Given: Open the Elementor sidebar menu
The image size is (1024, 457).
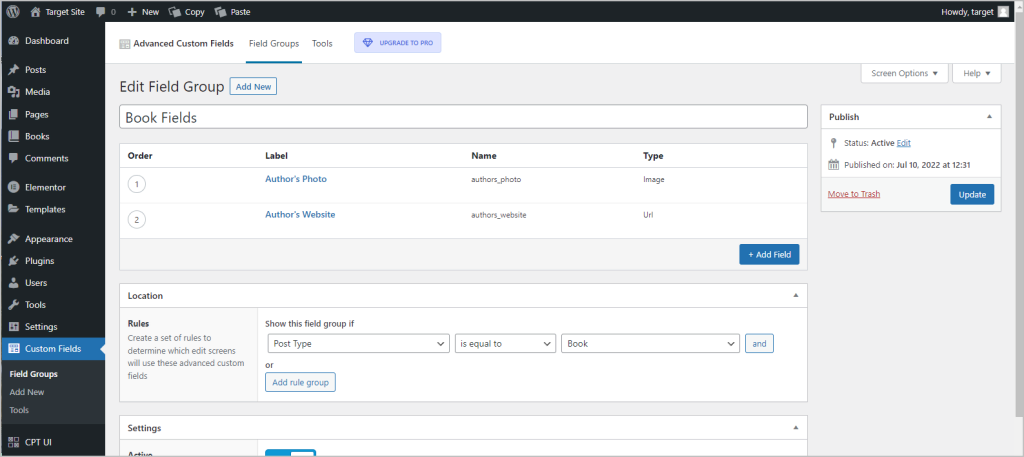Looking at the screenshot, I should click(45, 187).
